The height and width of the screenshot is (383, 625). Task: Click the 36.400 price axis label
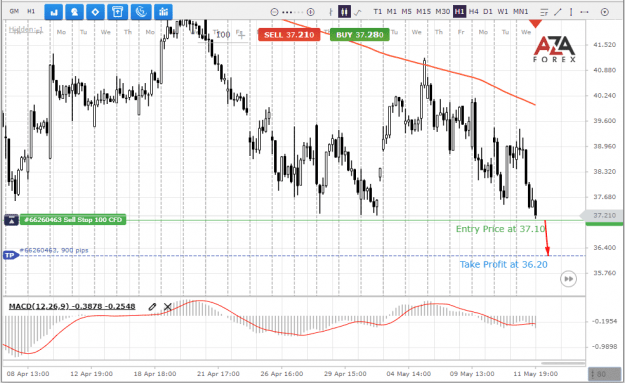604,247
